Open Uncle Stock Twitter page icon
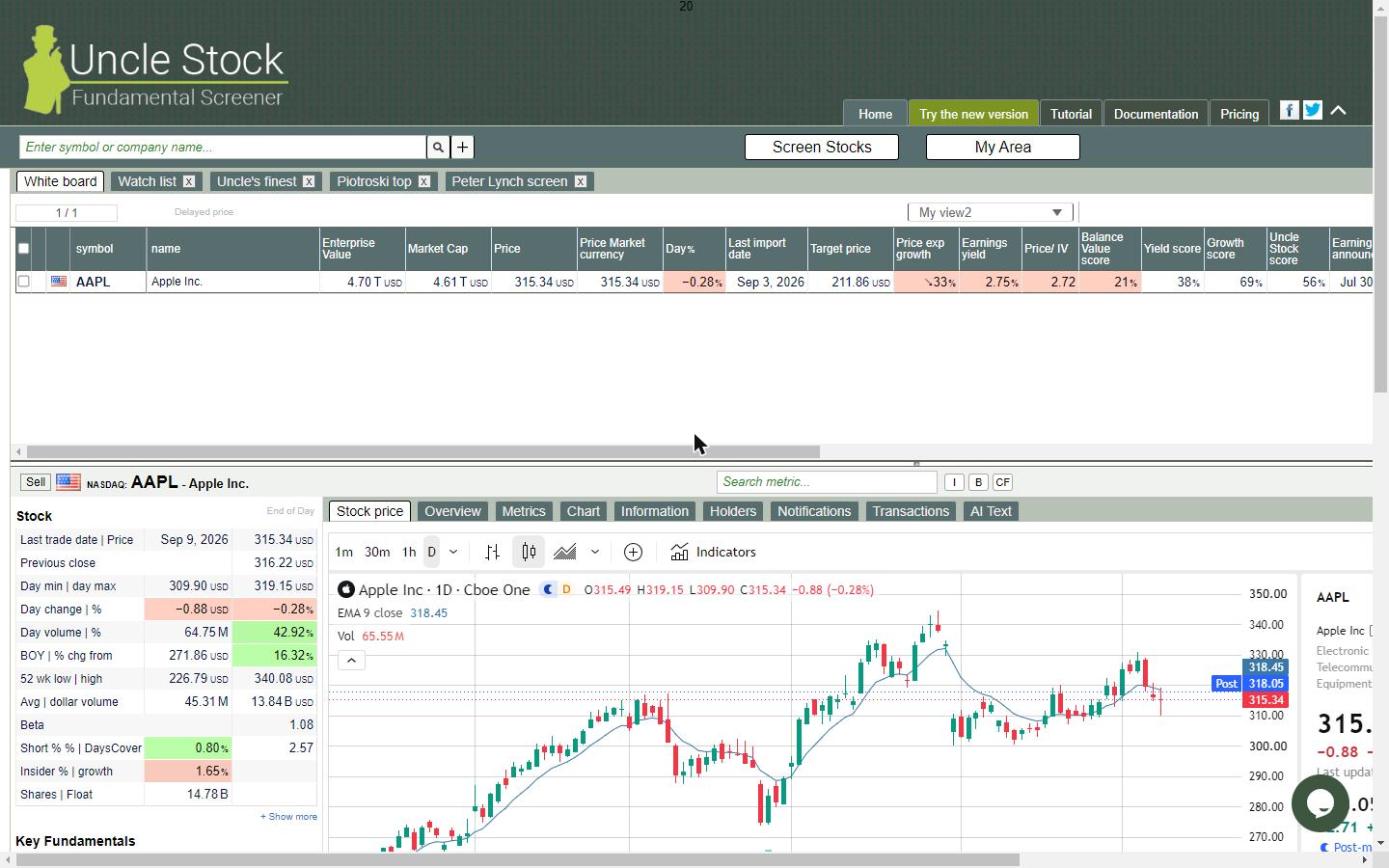The image size is (1389, 868). point(1313,110)
